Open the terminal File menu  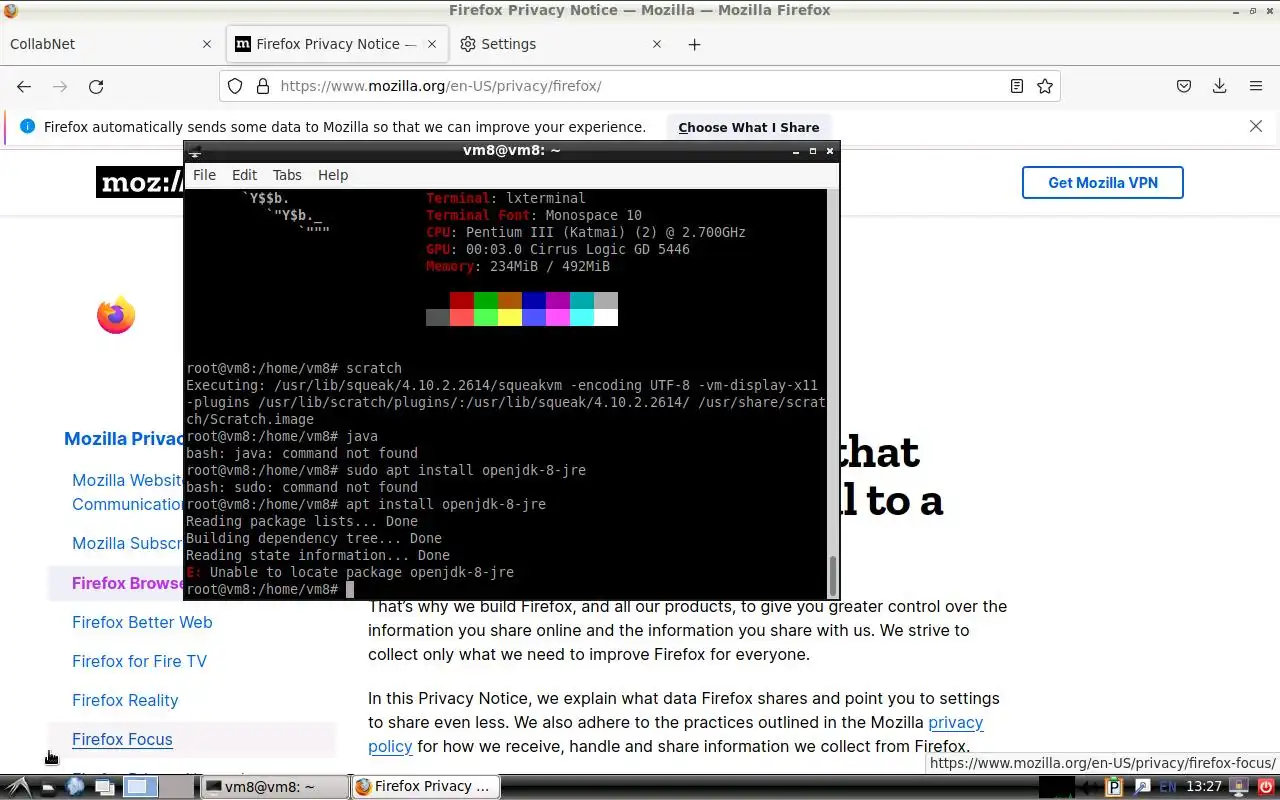pyautogui.click(x=204, y=175)
